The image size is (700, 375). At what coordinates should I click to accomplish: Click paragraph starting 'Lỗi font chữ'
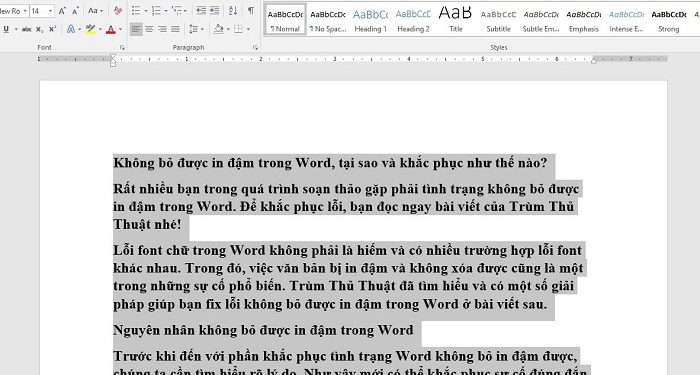click(348, 277)
